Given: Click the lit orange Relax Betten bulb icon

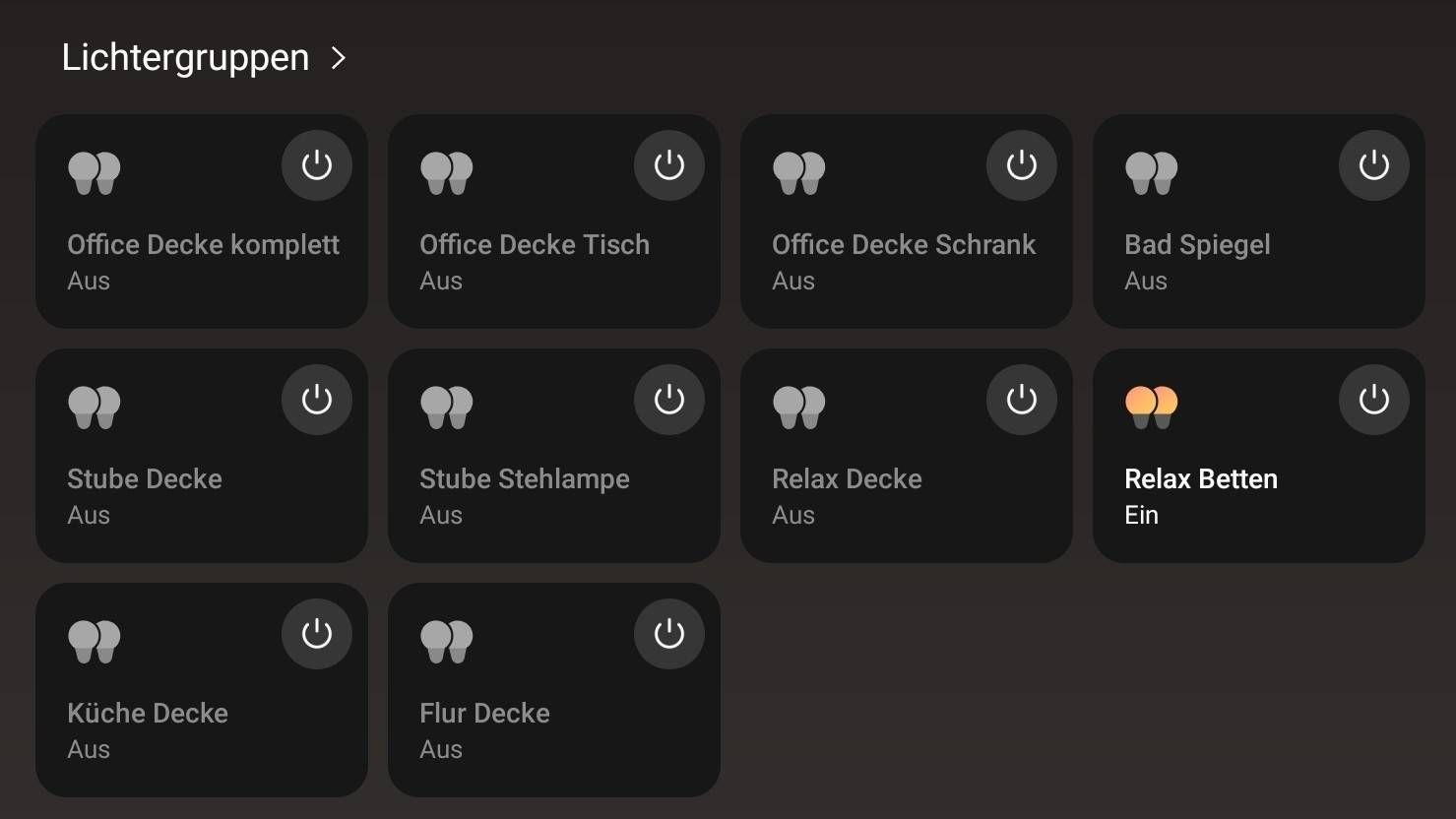Looking at the screenshot, I should click(1152, 408).
